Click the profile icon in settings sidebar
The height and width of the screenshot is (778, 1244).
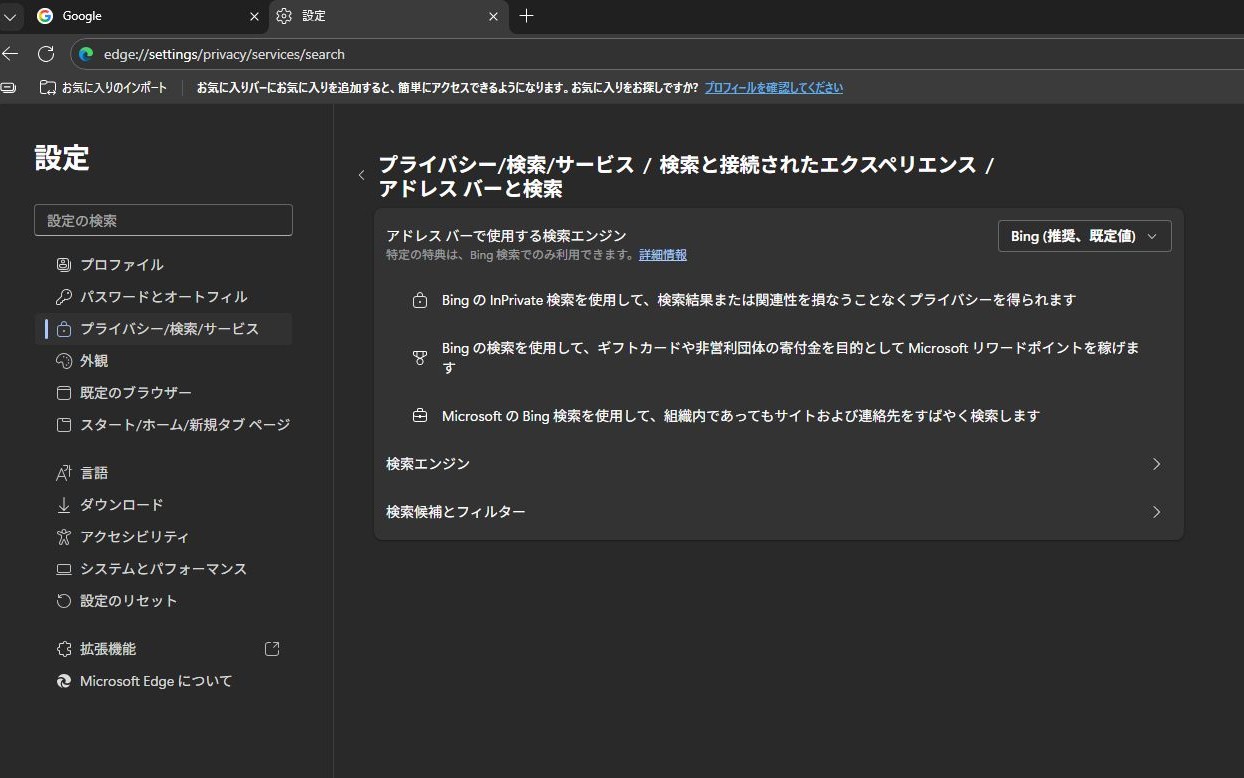click(64, 265)
